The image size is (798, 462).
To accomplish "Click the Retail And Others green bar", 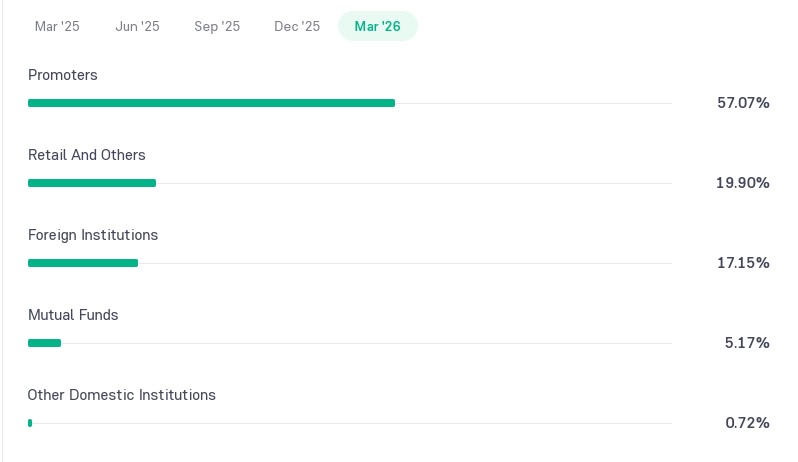I will point(92,183).
